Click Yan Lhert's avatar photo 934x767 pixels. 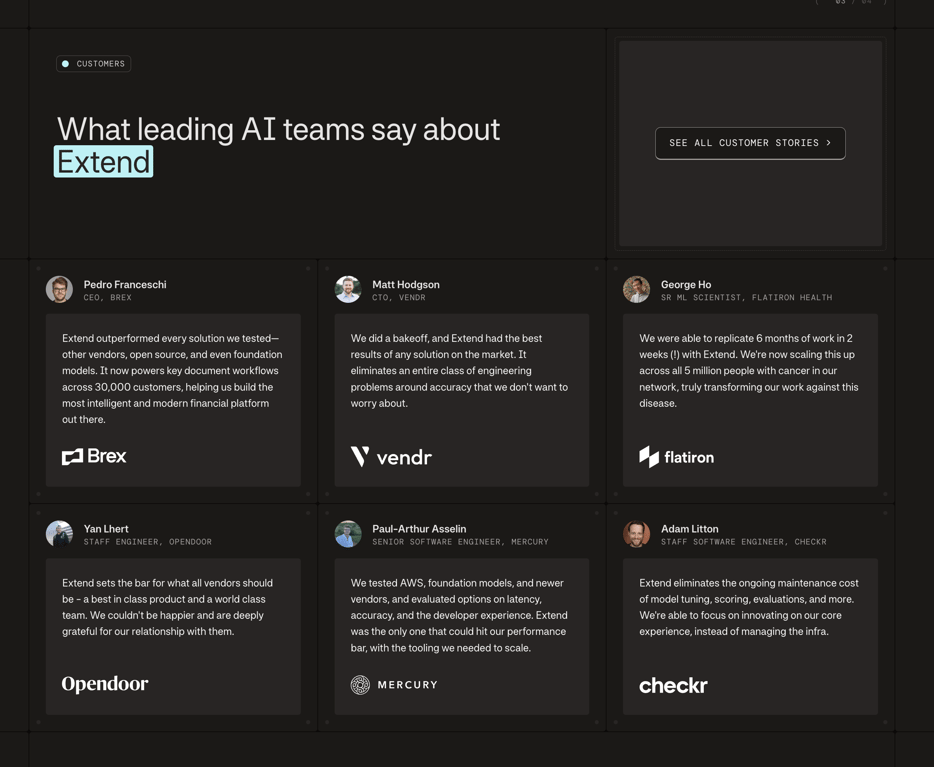click(60, 534)
